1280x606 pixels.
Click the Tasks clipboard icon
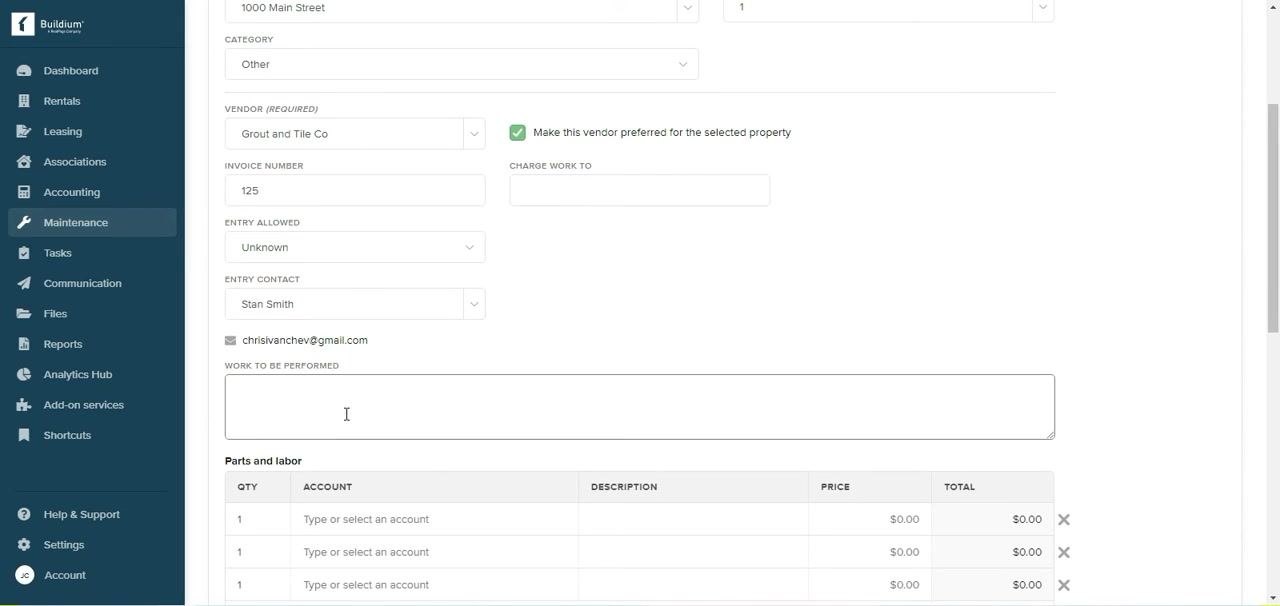(24, 253)
